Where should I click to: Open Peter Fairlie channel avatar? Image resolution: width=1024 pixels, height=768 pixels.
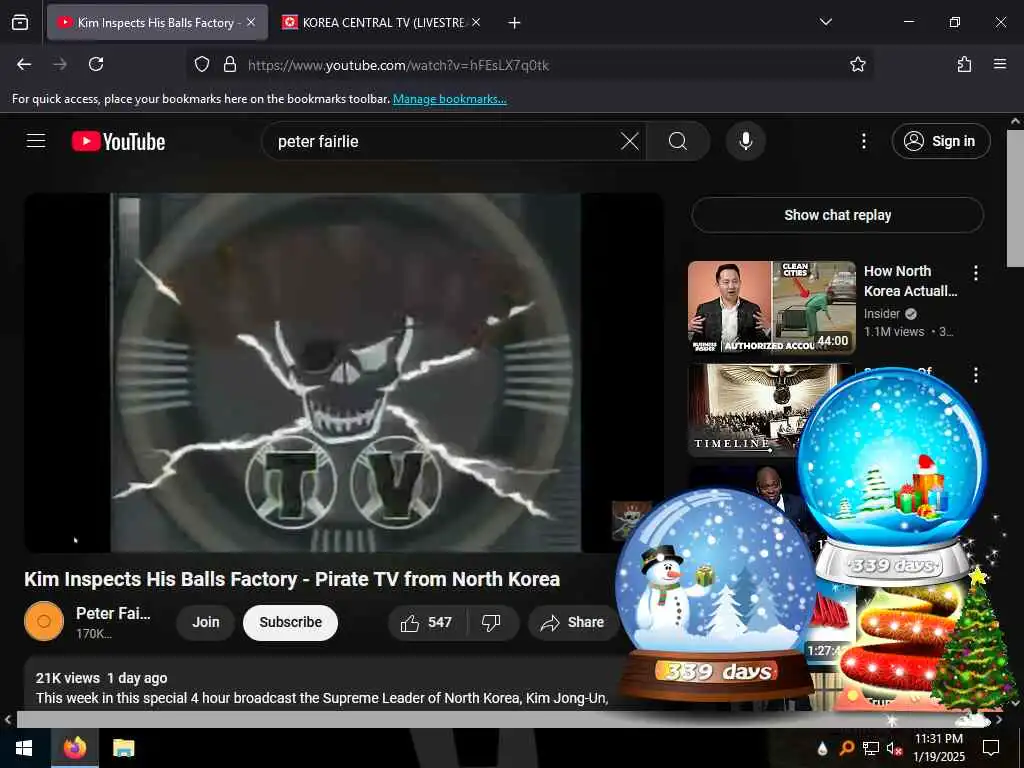pyautogui.click(x=44, y=621)
